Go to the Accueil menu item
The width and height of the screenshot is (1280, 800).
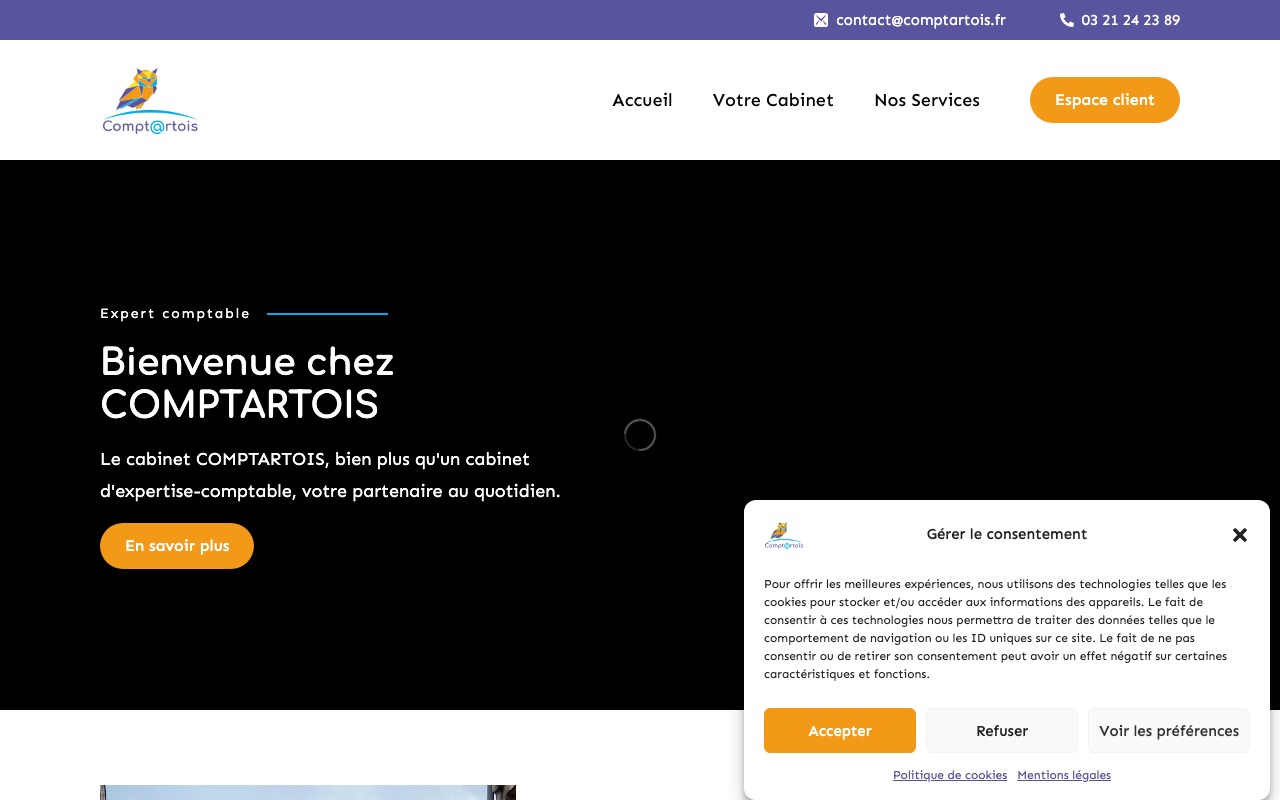[x=642, y=100]
